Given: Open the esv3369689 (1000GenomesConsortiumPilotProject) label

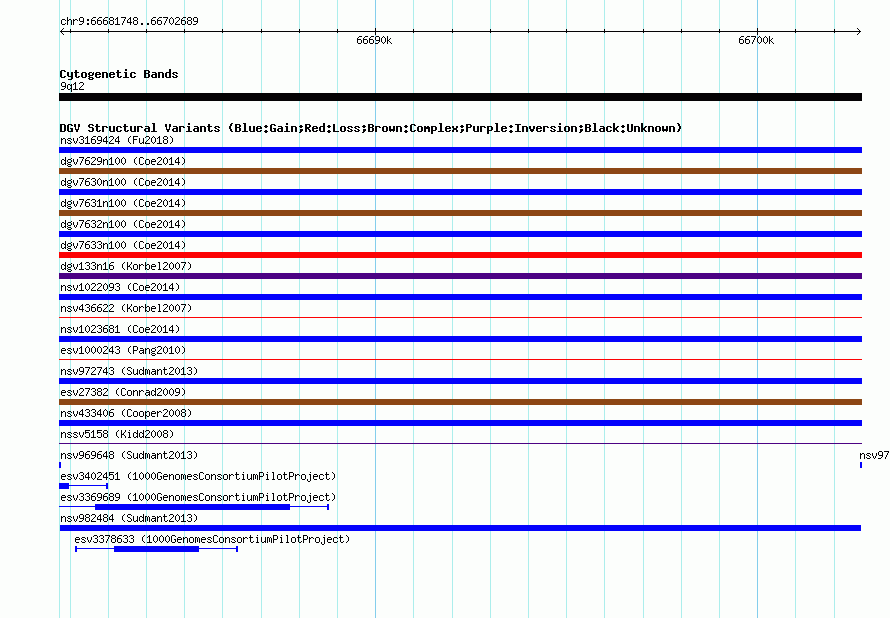Looking at the screenshot, I should (198, 497).
